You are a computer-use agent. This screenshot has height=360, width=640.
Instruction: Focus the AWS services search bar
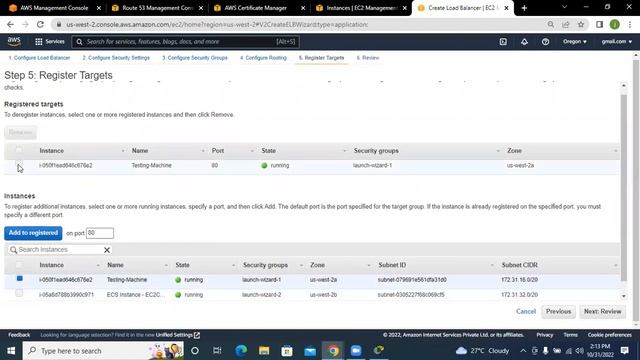[186, 42]
